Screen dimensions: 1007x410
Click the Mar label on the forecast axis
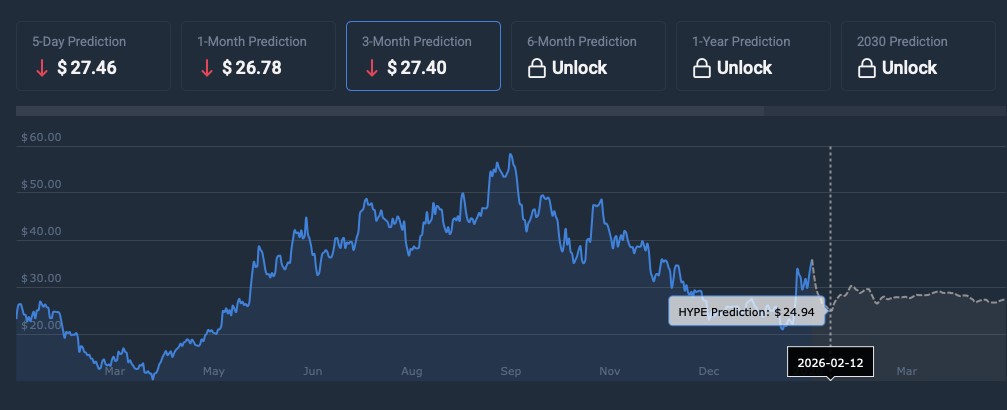pyautogui.click(x=907, y=371)
